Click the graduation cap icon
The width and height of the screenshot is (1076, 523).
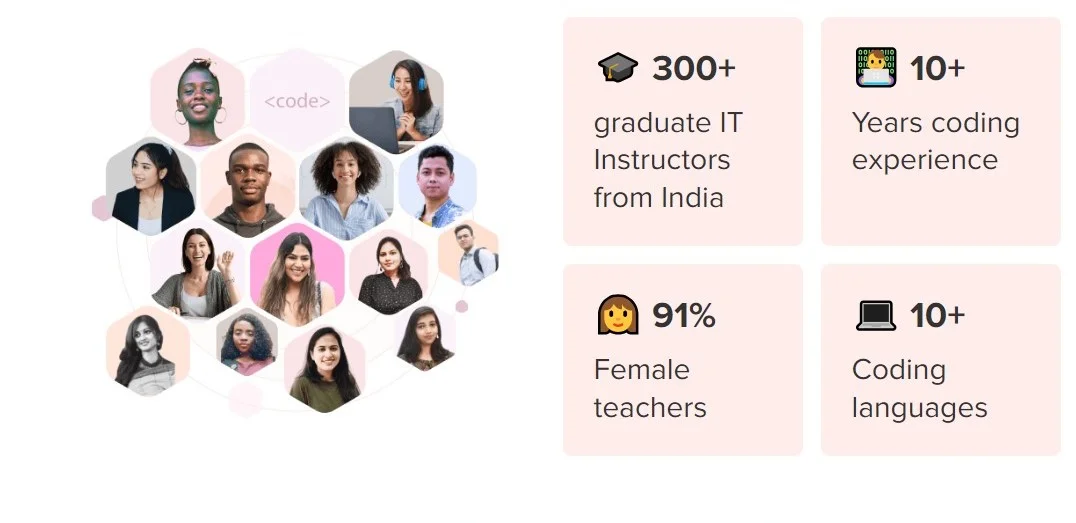click(617, 68)
